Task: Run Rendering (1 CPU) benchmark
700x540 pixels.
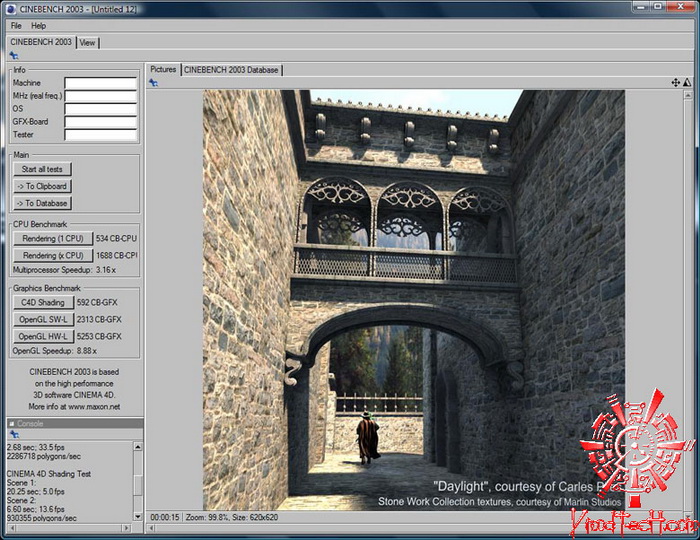Action: coord(53,238)
